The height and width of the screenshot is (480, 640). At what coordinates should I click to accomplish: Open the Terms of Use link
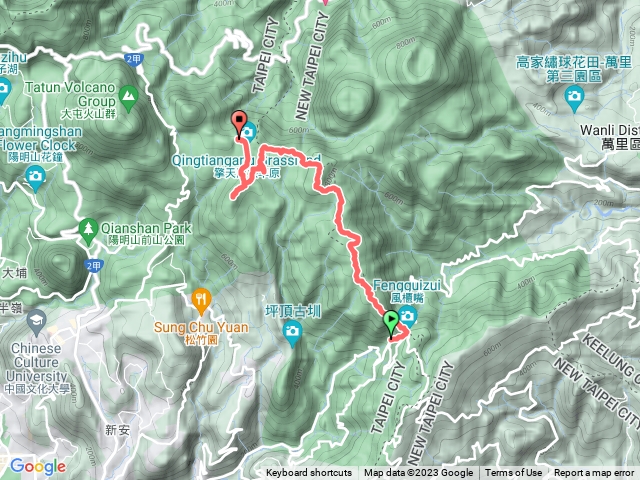[x=513, y=473]
